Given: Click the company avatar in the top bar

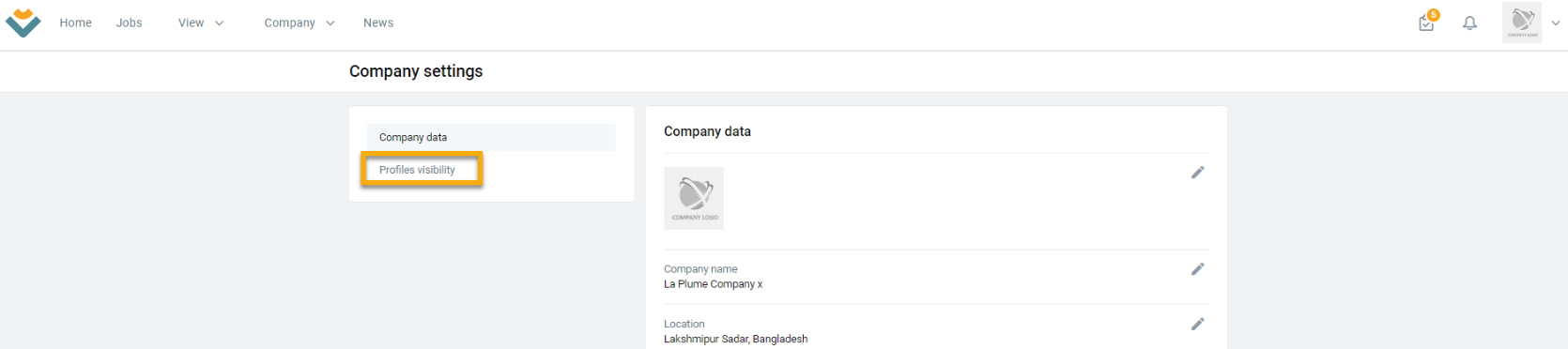Looking at the screenshot, I should tap(1522, 23).
